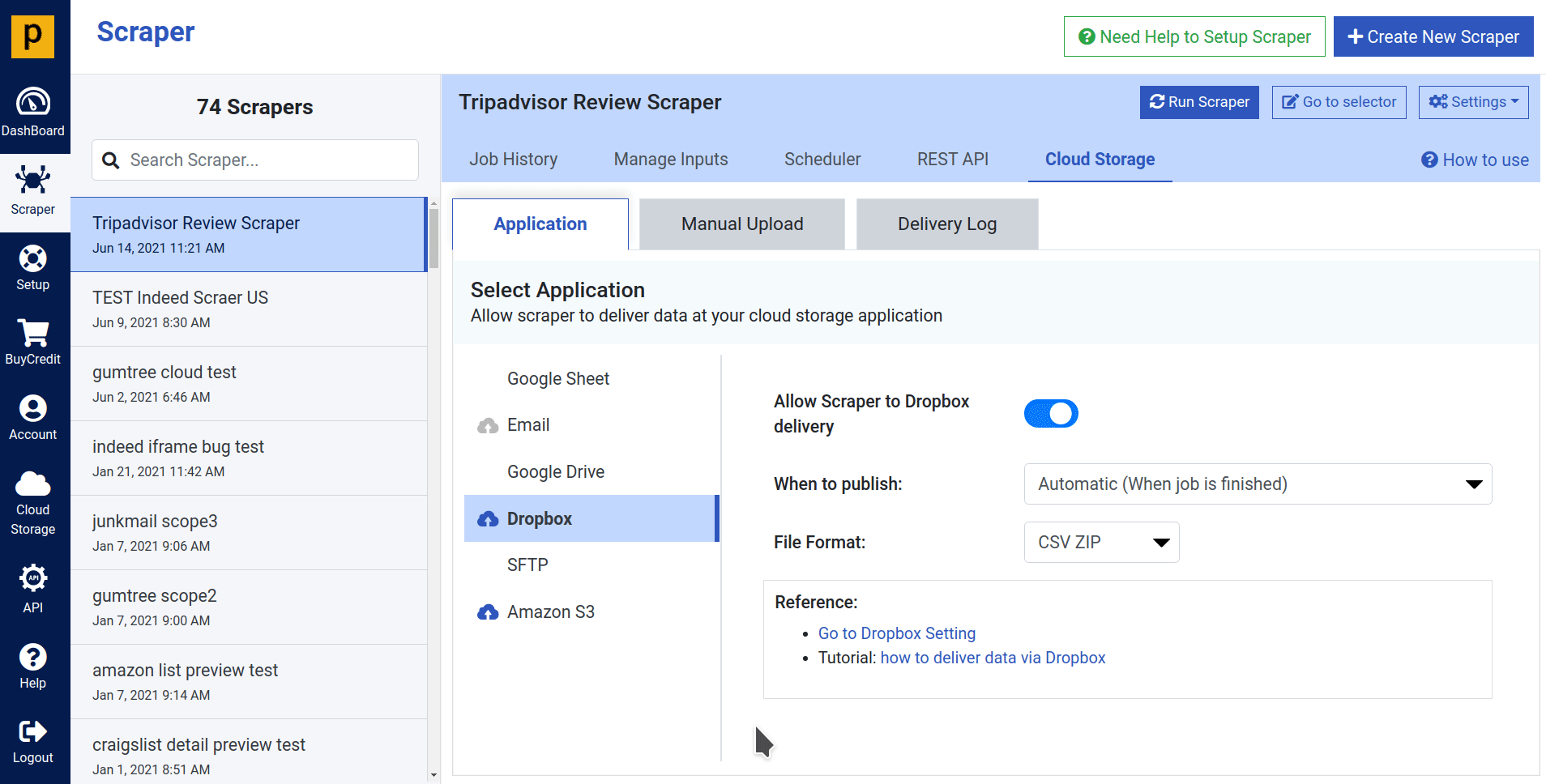The height and width of the screenshot is (784, 1546).
Task: Open BuyCredit shopping cart icon
Action: pyautogui.click(x=33, y=334)
